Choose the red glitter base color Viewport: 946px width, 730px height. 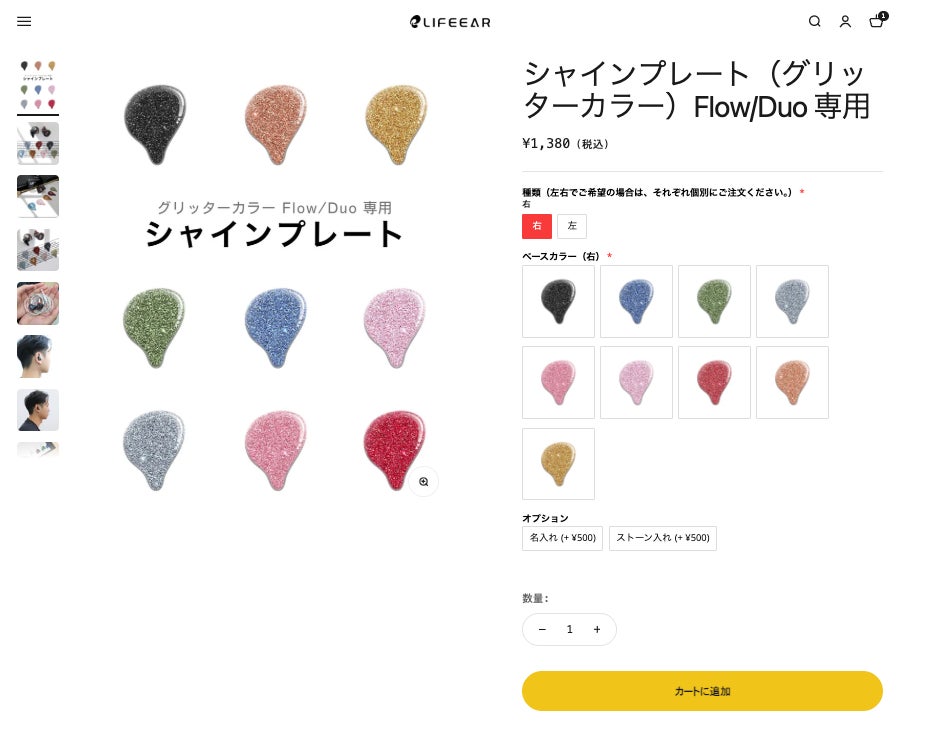click(714, 382)
